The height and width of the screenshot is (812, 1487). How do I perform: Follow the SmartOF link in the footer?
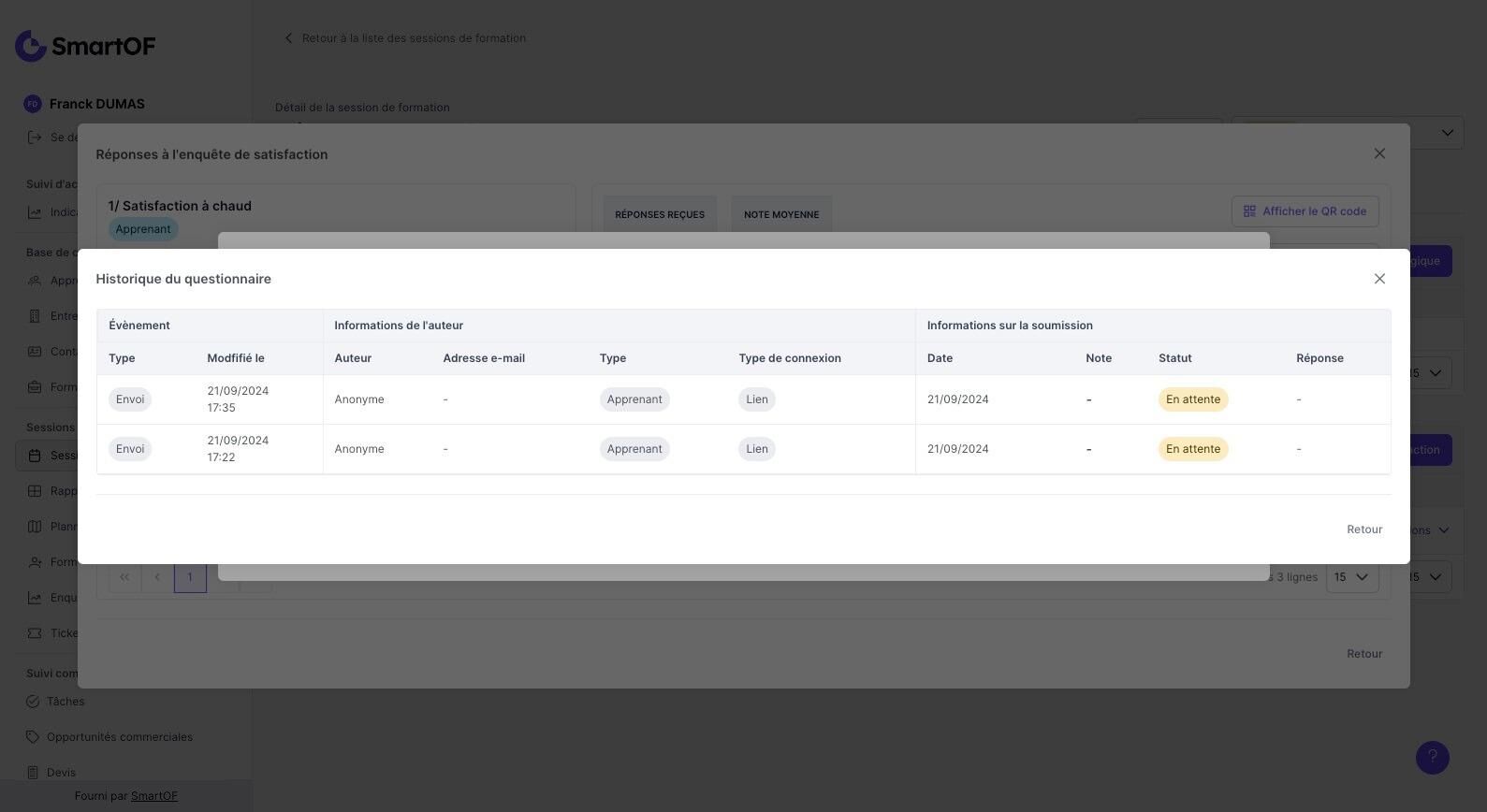tap(154, 796)
